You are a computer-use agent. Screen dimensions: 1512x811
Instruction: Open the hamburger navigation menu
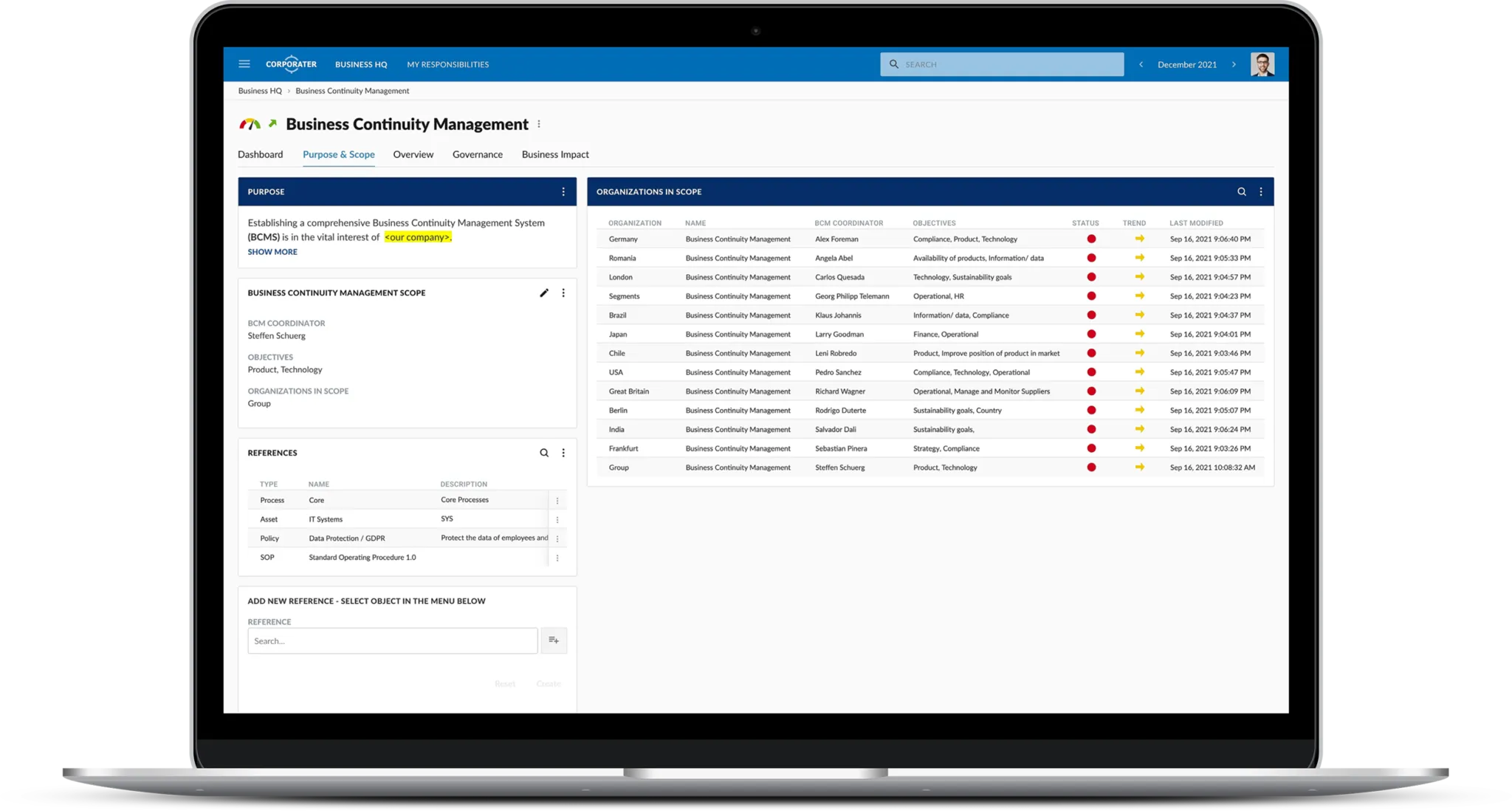tap(244, 64)
